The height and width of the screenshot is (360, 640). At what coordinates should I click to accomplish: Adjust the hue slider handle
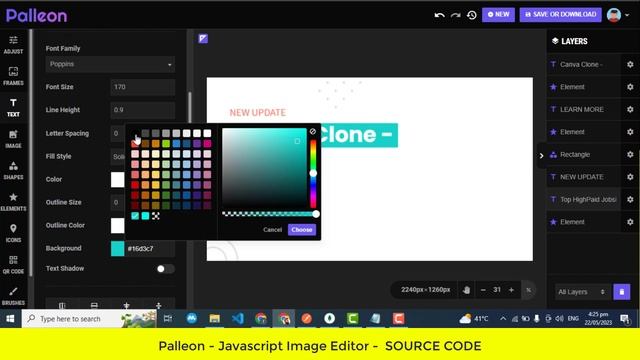[313, 173]
